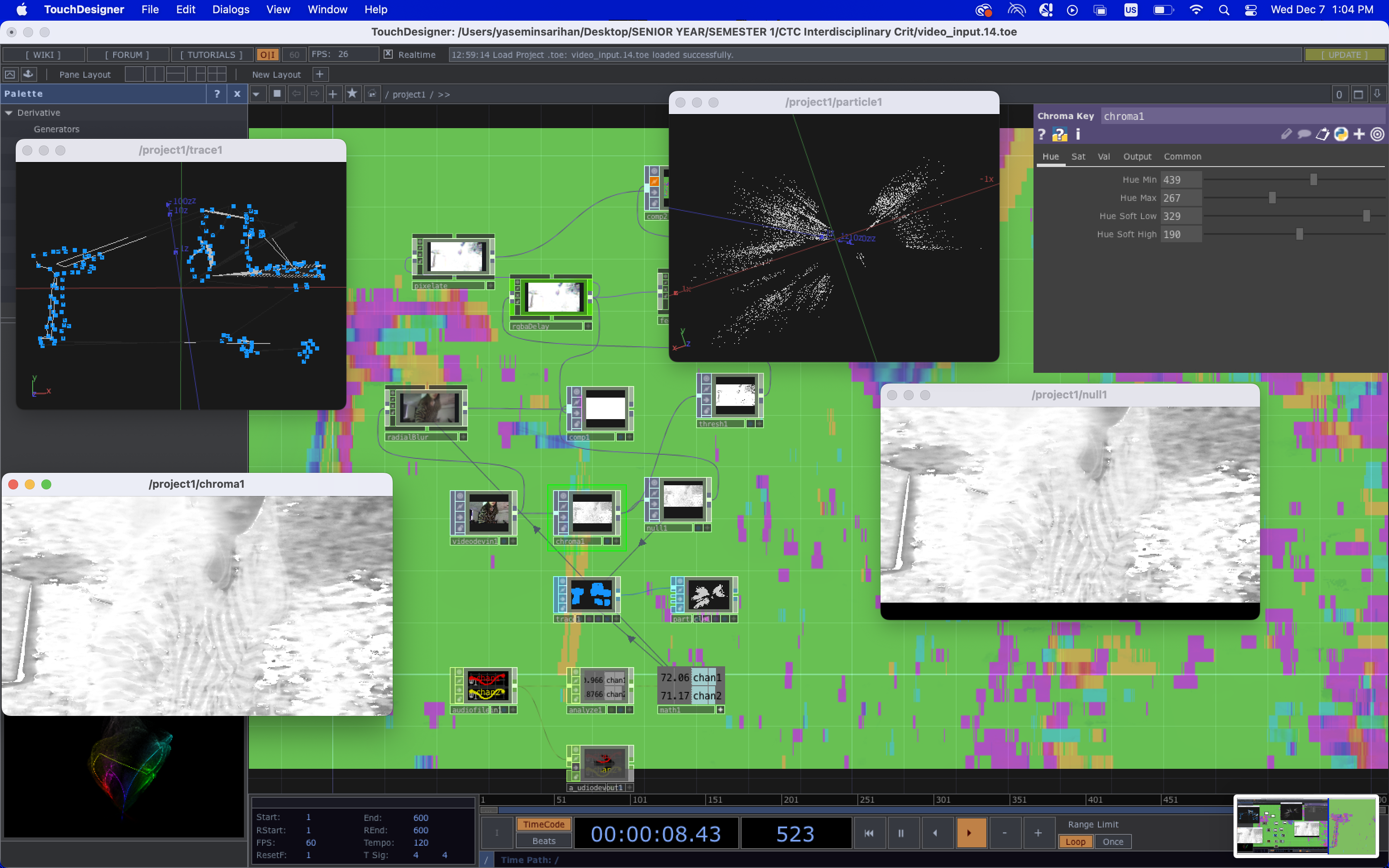
Task: Click the bookmark star icon in the network bar
Action: click(352, 93)
